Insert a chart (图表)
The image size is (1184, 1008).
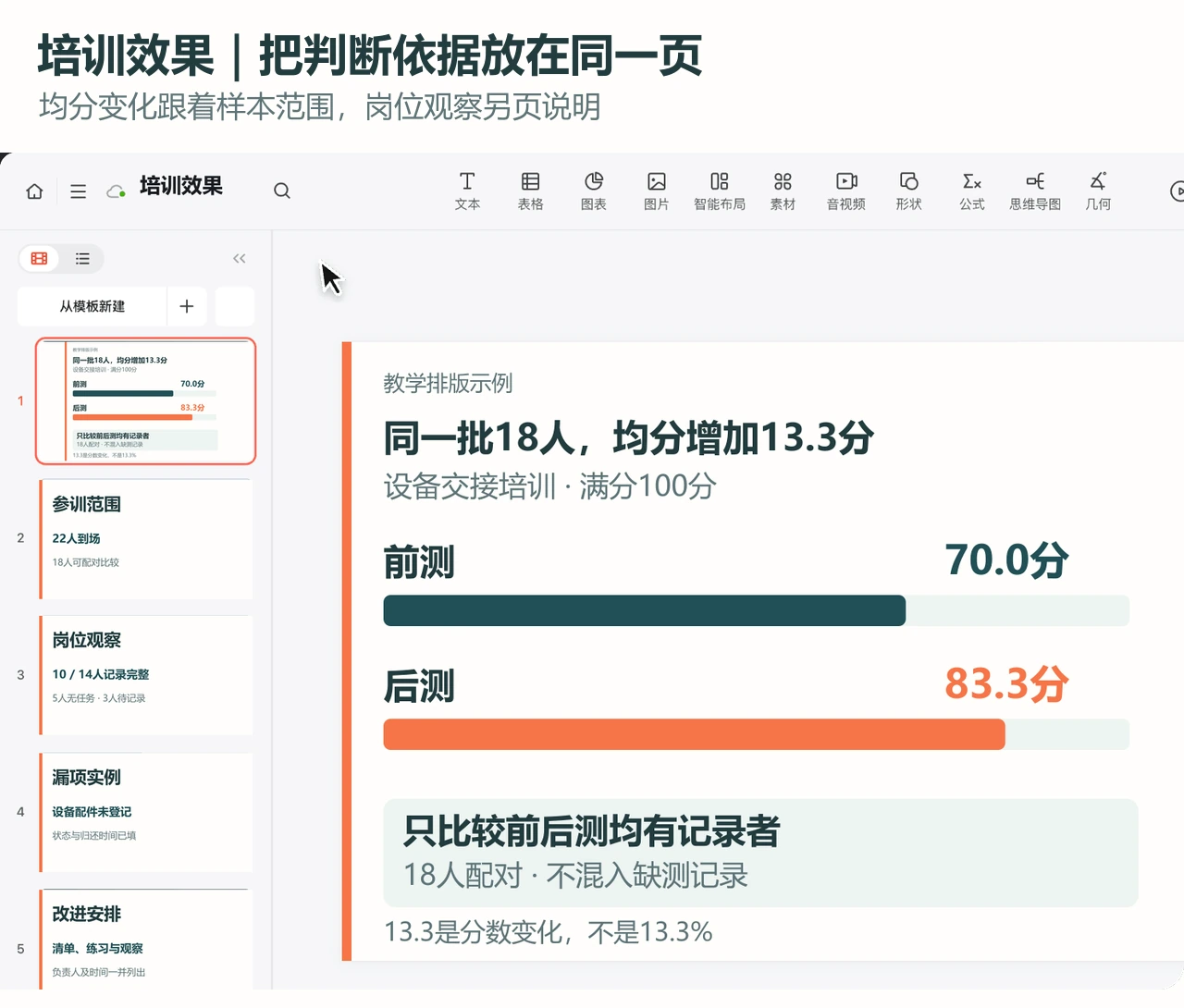[x=594, y=191]
